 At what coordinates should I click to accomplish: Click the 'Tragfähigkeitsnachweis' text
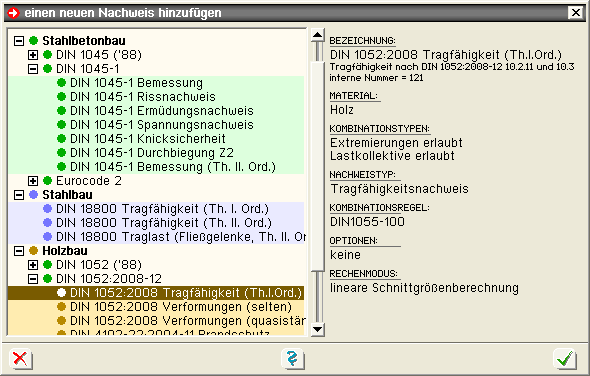click(x=400, y=189)
